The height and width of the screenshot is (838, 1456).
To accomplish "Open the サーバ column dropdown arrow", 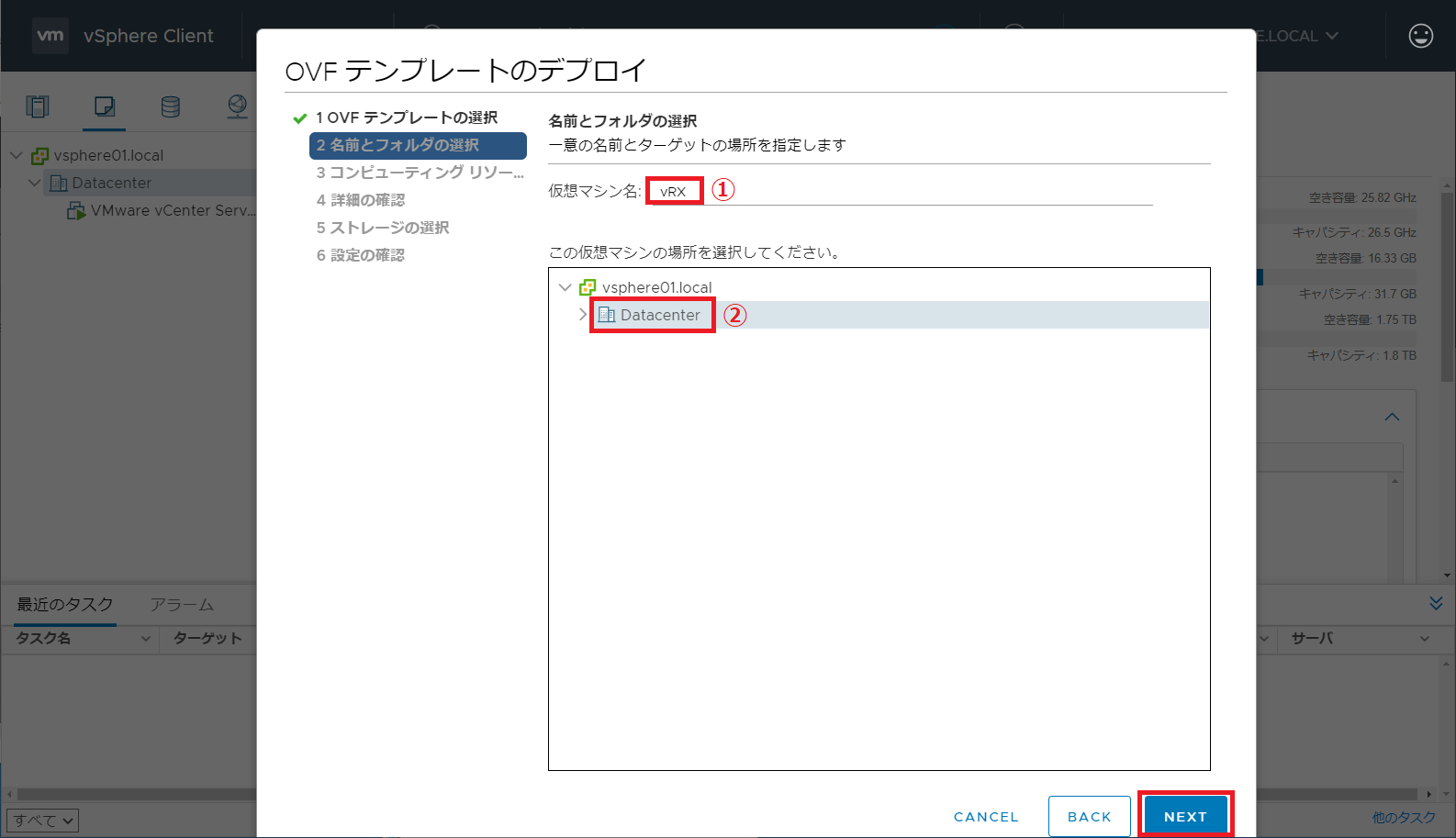I will click(x=1425, y=639).
